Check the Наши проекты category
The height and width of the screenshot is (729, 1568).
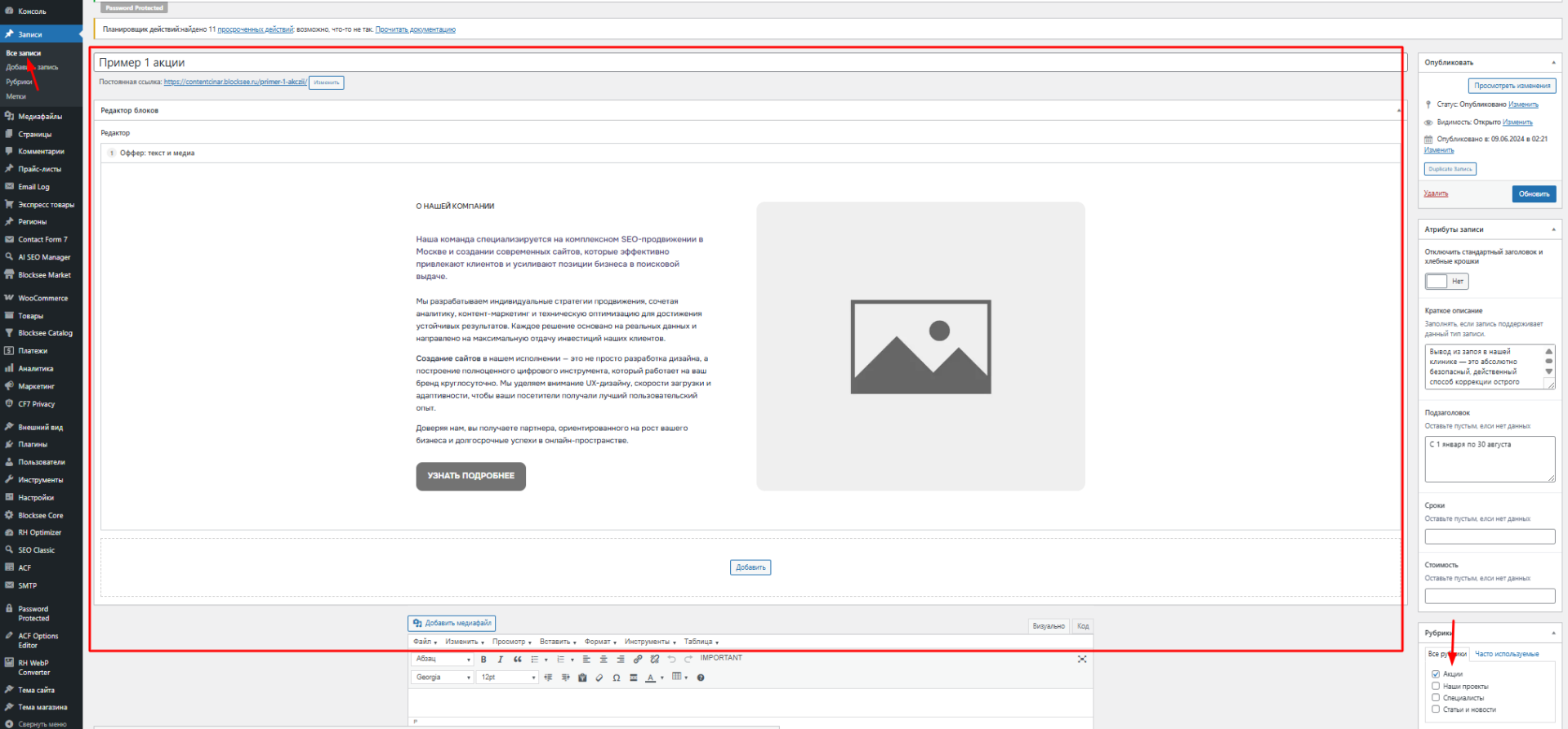pyautogui.click(x=1436, y=687)
